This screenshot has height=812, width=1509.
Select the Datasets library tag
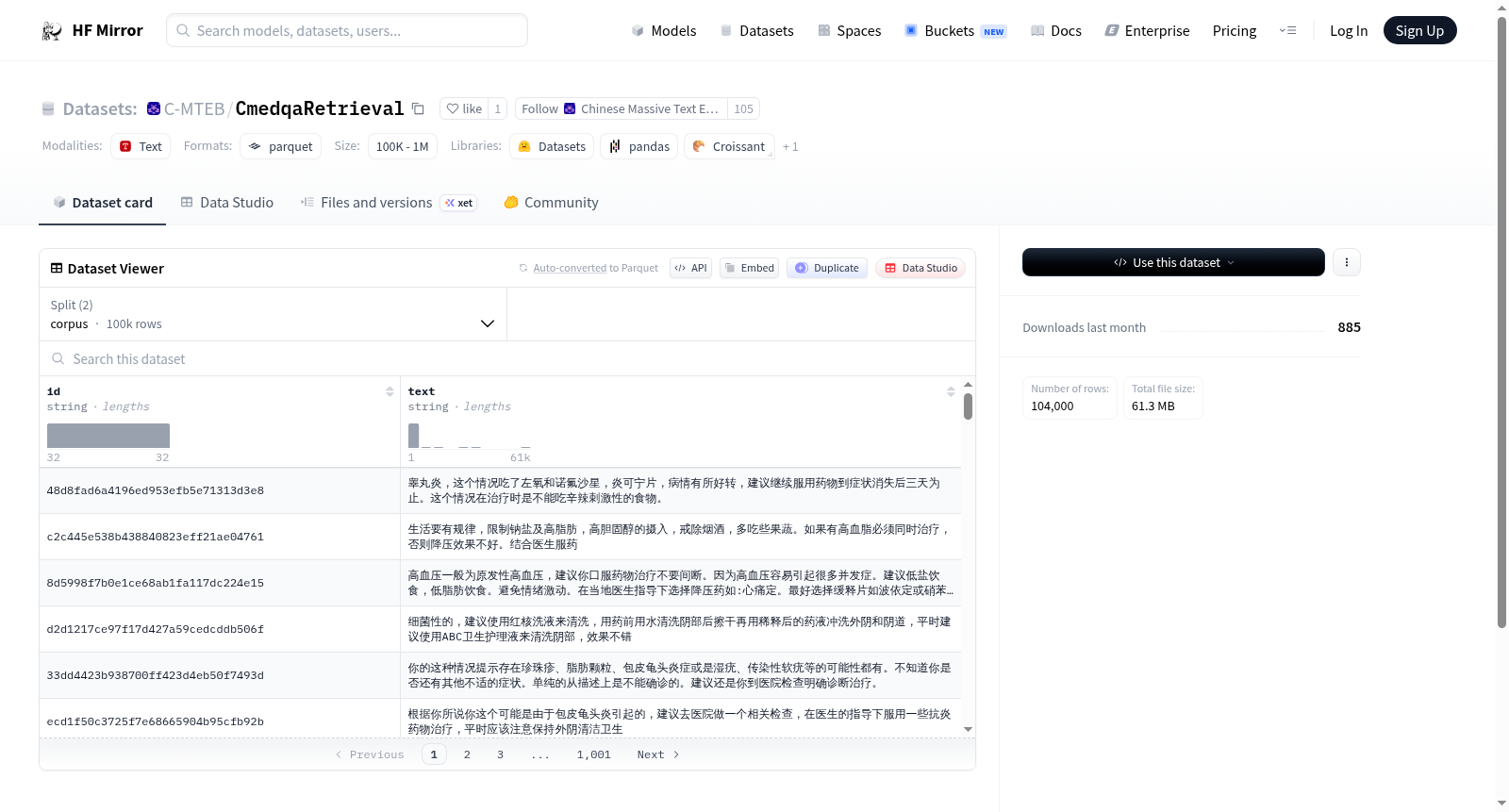pyautogui.click(x=552, y=146)
